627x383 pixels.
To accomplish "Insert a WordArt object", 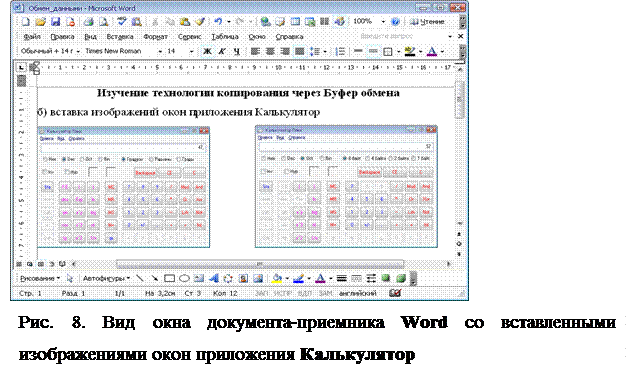I will pyautogui.click(x=214, y=278).
